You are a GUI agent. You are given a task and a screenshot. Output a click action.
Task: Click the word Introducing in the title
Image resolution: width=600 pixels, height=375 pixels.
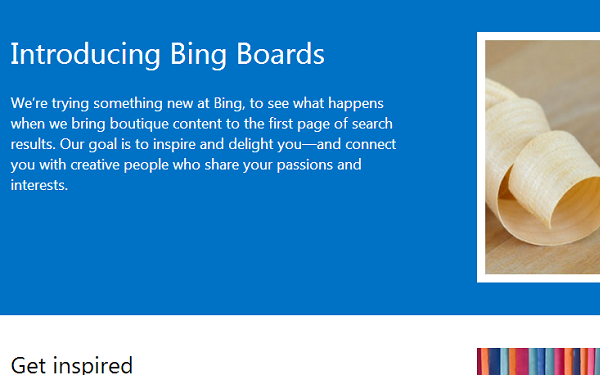pyautogui.click(x=85, y=55)
